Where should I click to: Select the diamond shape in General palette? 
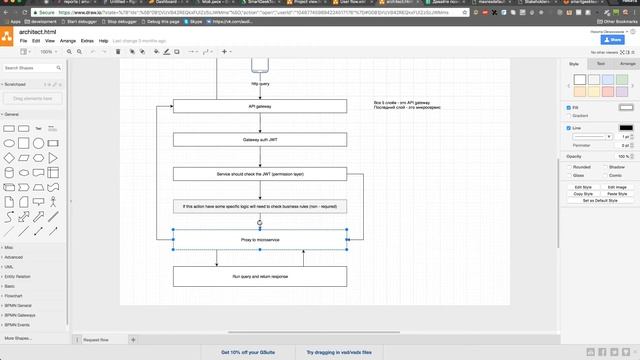point(9,158)
